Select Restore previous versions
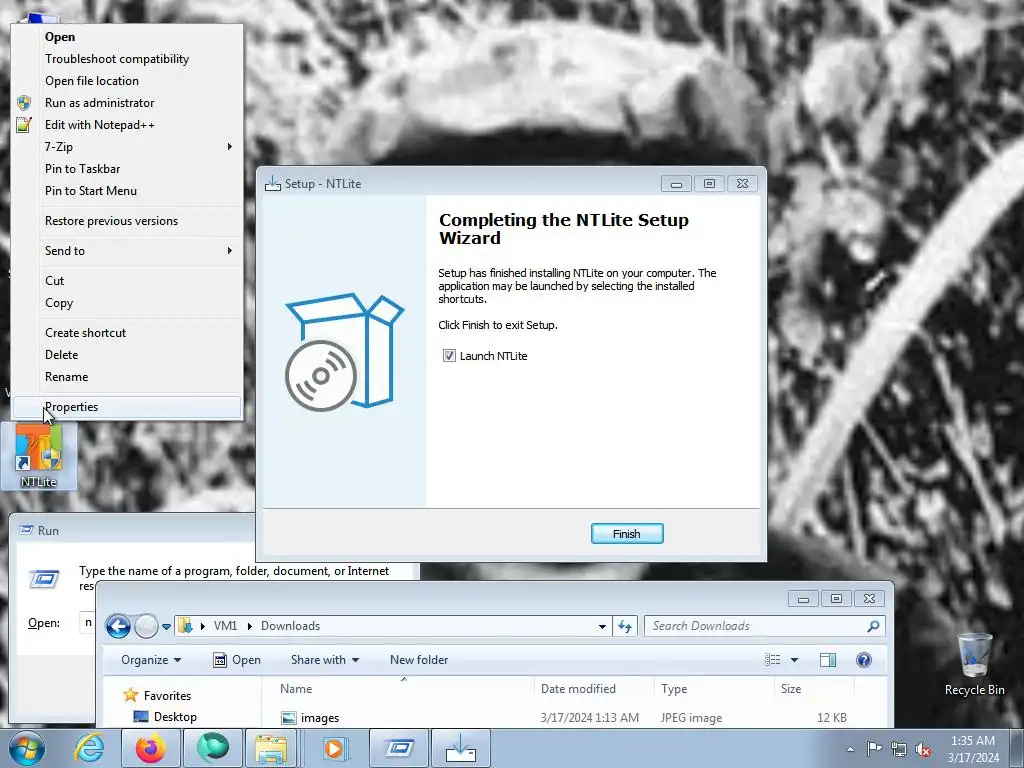The image size is (1024, 768). [x=127, y=221]
